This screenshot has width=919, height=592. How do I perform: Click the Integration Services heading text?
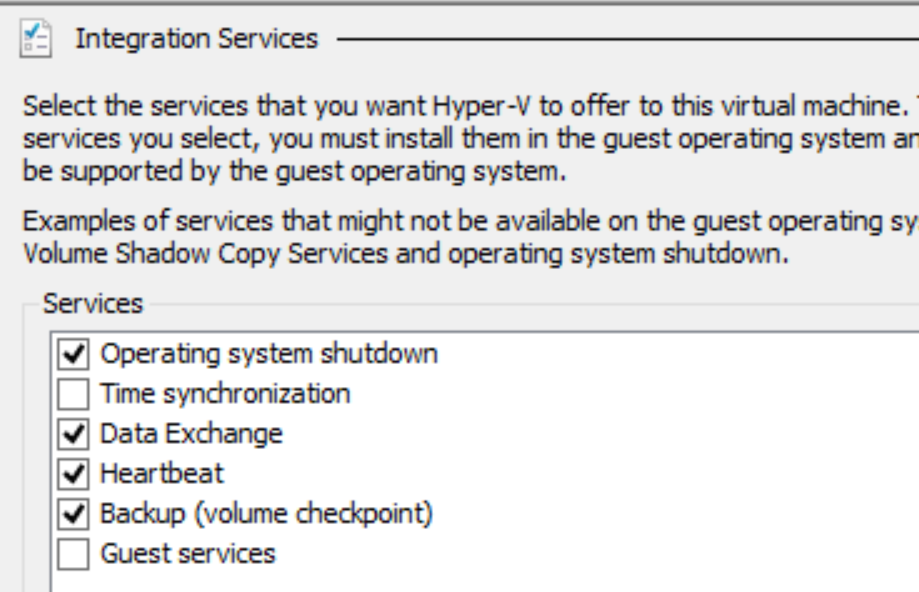(196, 39)
